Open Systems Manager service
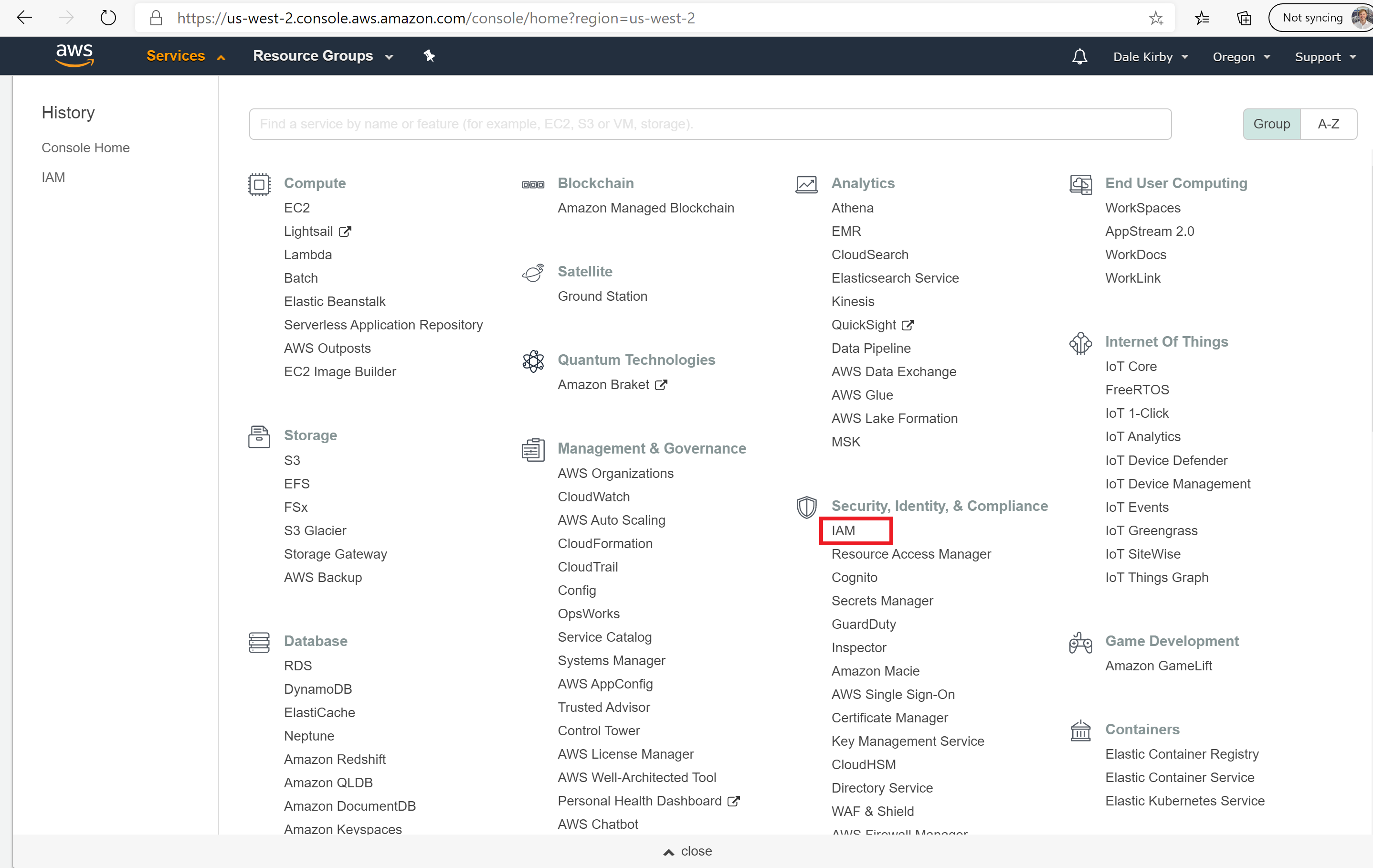 [x=611, y=660]
